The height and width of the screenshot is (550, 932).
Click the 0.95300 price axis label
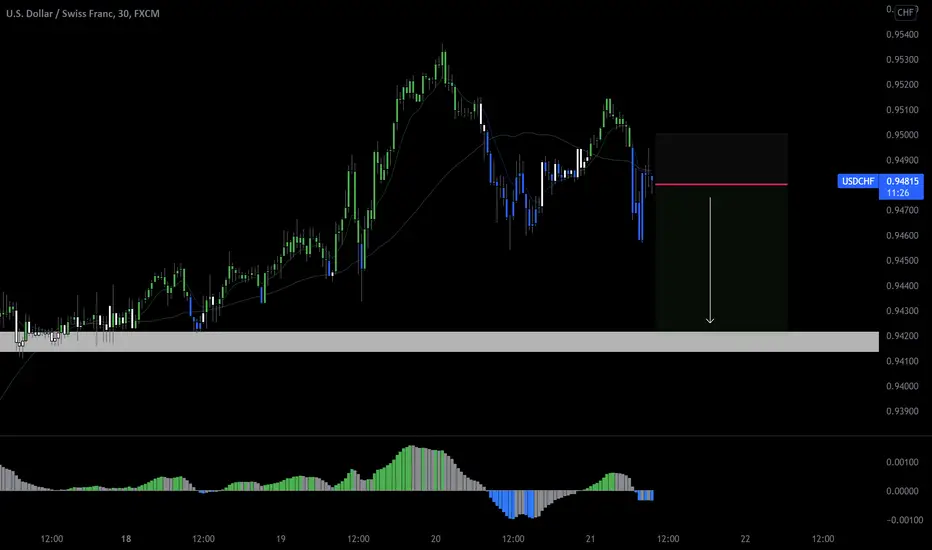pos(902,59)
